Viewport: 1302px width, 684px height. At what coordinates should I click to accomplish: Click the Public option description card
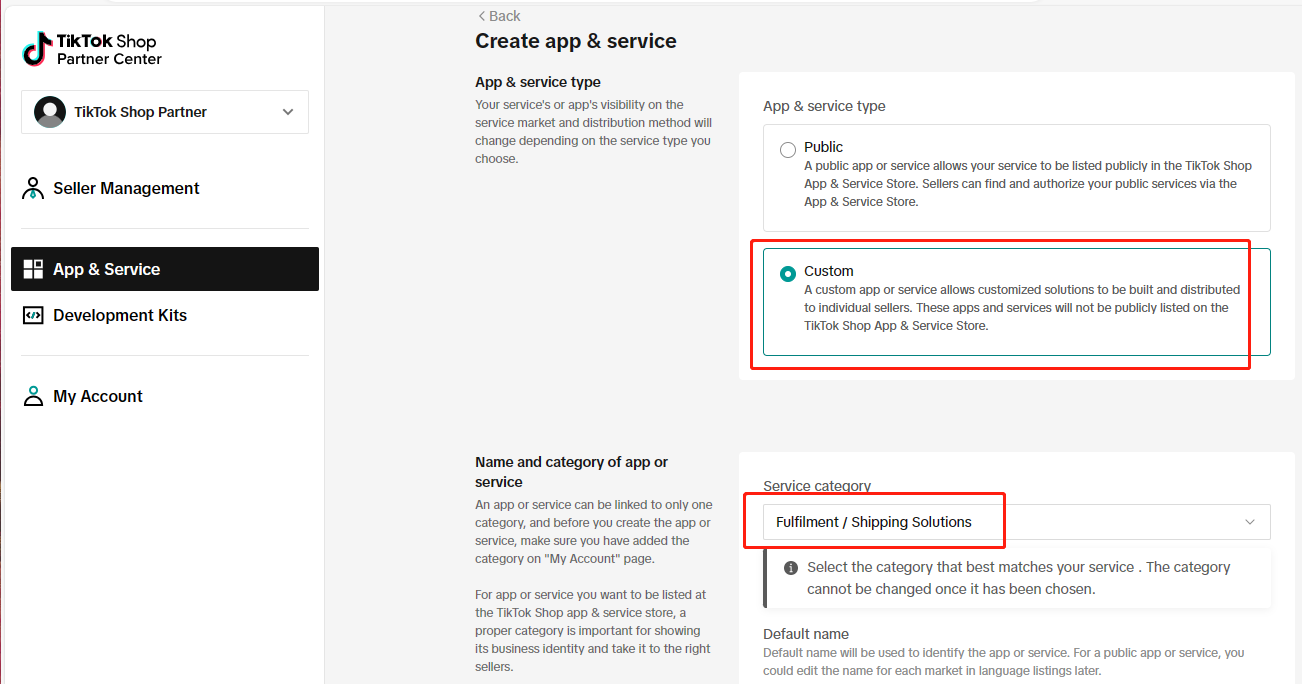(x=1017, y=178)
